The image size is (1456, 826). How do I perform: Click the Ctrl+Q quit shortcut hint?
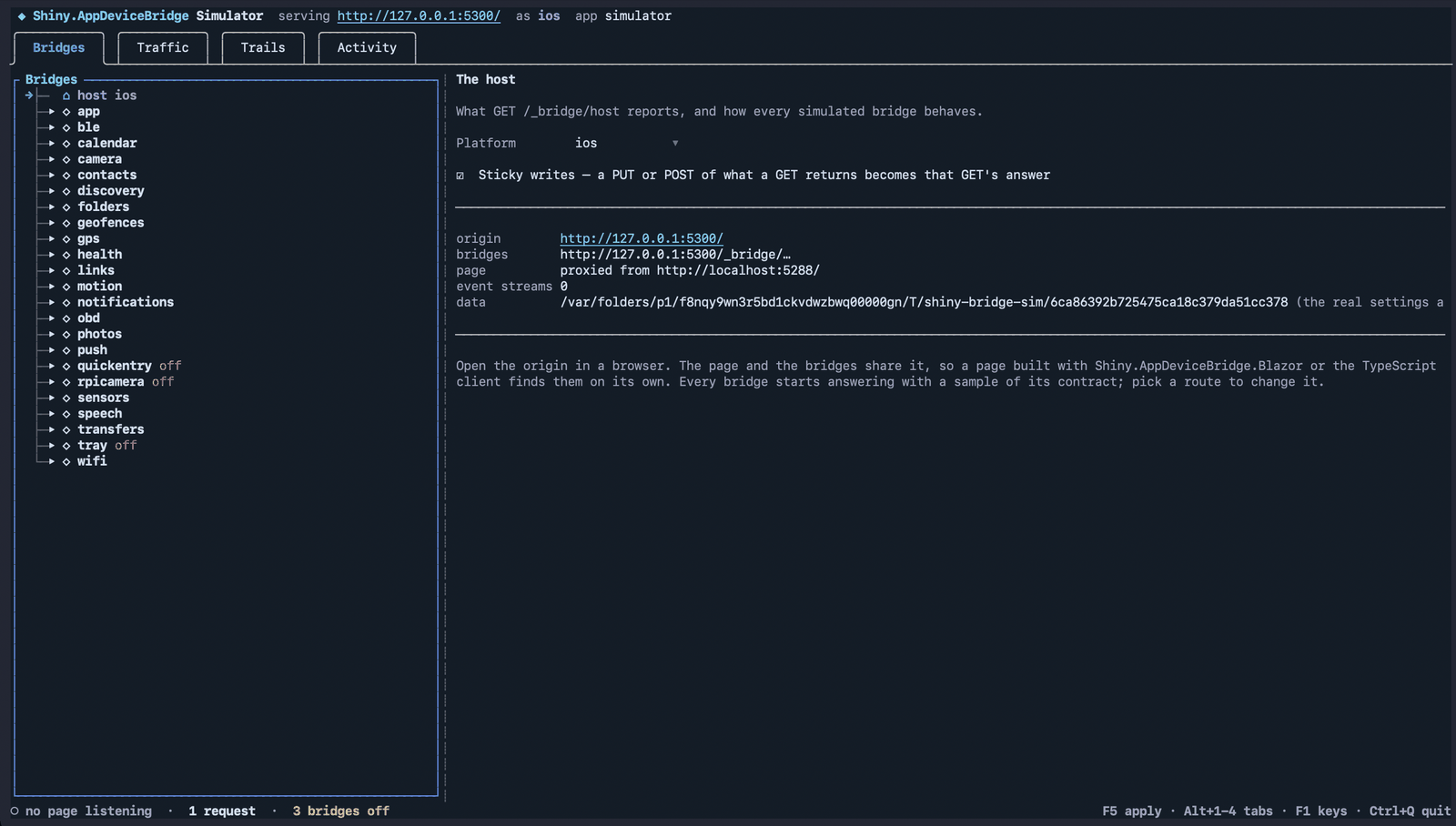(1410, 811)
